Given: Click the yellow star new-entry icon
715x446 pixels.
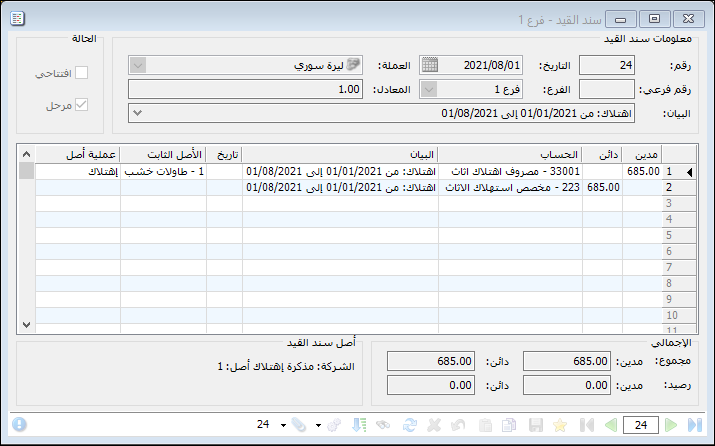Looking at the screenshot, I should point(560,425).
